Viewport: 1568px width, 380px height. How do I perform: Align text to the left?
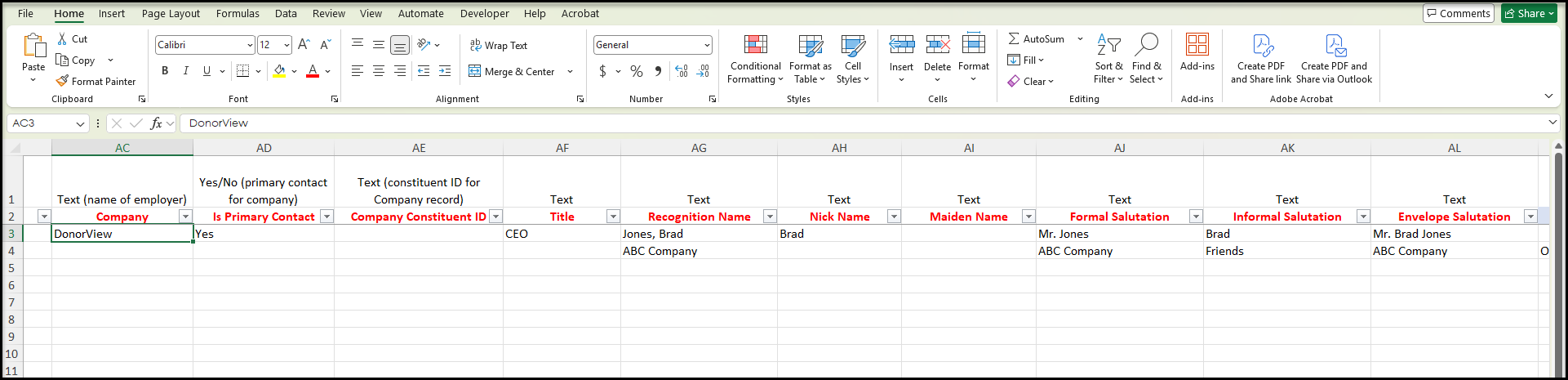point(358,71)
